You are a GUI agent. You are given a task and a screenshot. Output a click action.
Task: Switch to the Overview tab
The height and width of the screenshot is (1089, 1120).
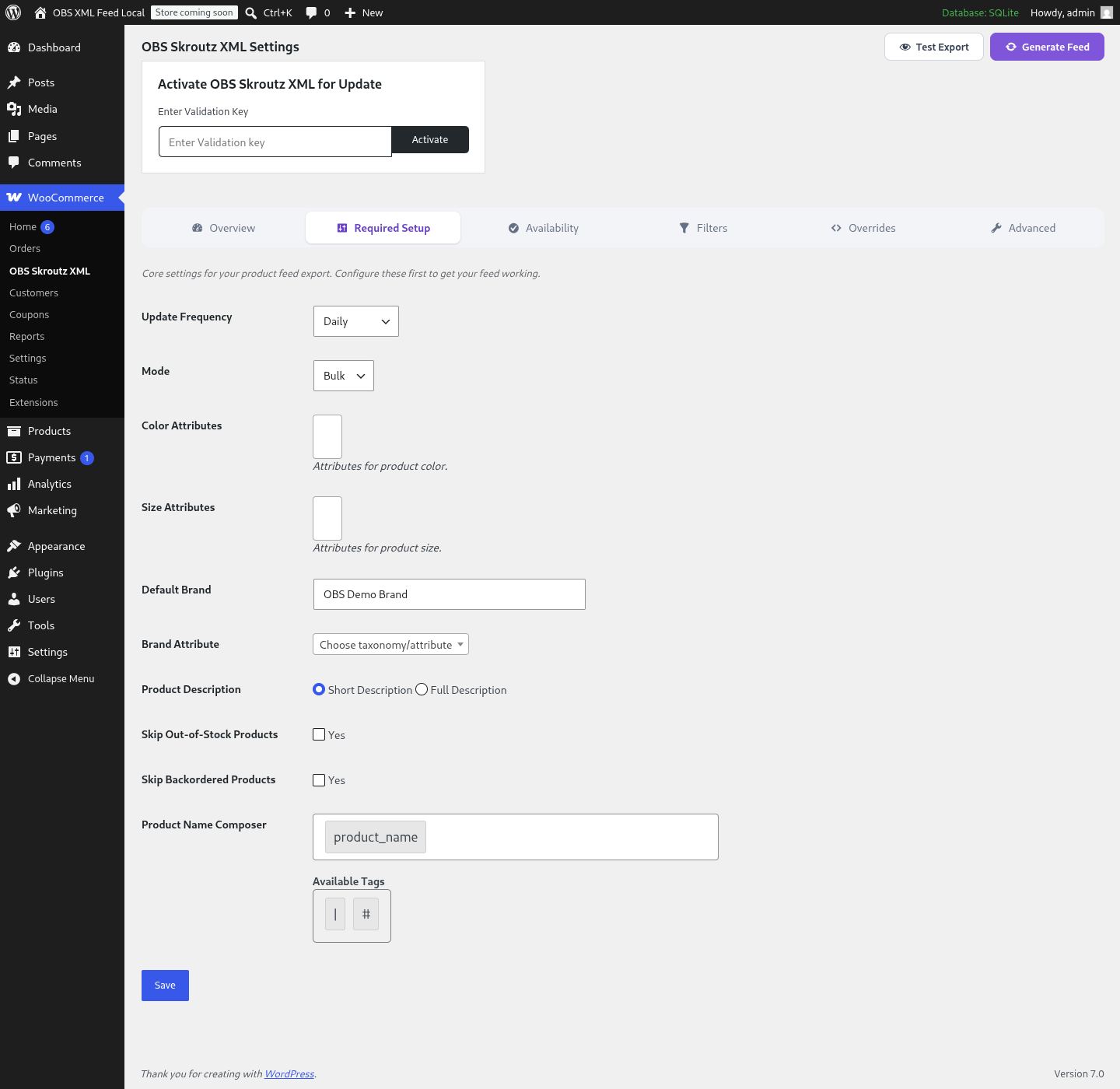[x=223, y=228]
